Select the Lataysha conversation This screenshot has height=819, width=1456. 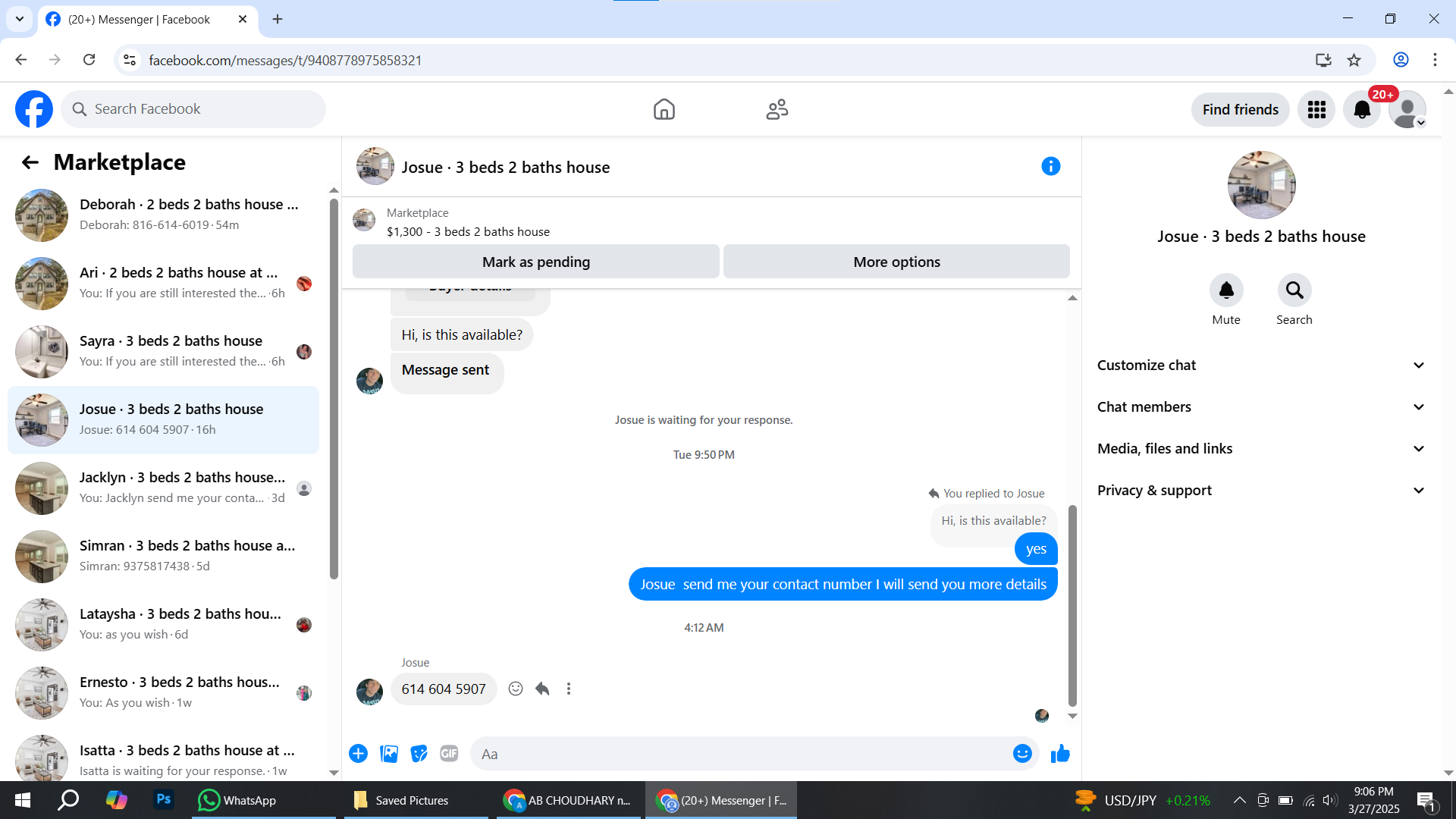tap(164, 625)
